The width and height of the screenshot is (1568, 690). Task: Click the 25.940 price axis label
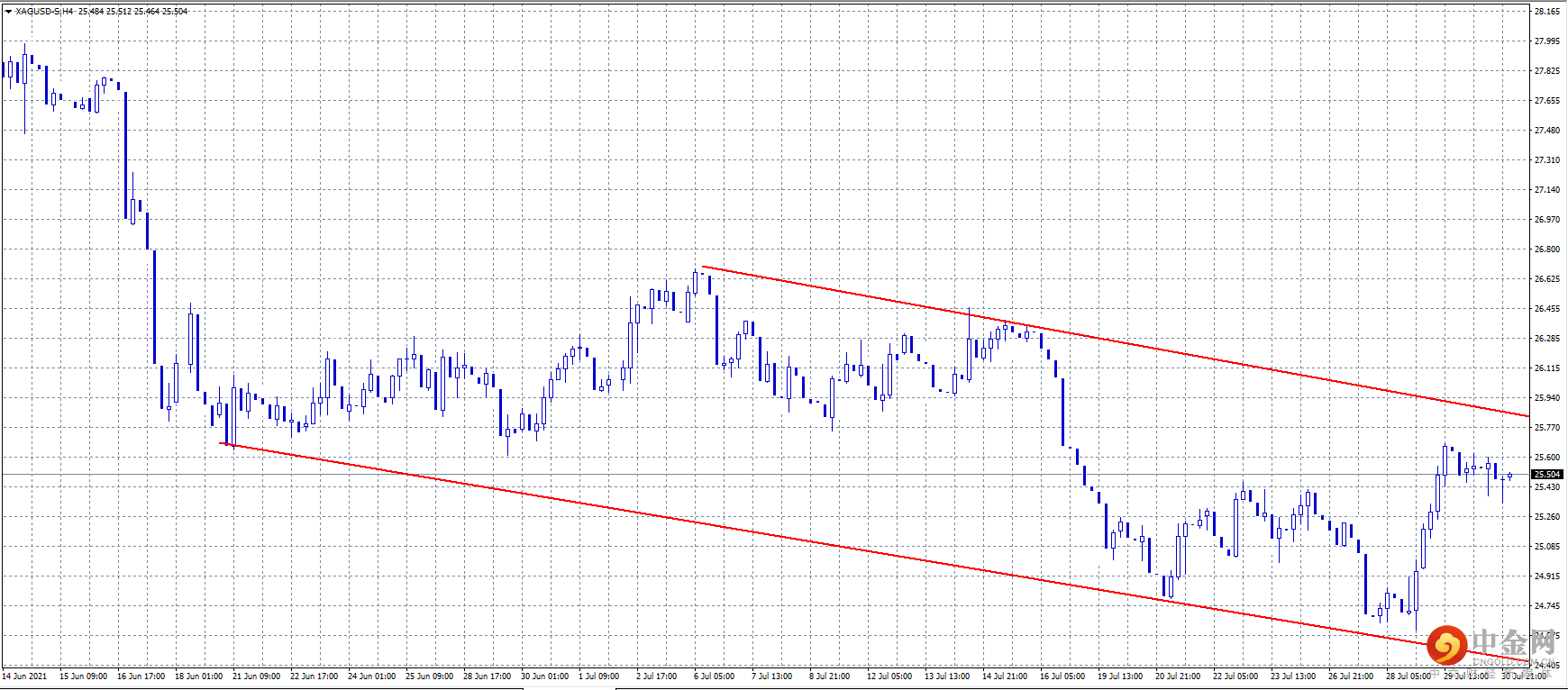(x=1547, y=398)
